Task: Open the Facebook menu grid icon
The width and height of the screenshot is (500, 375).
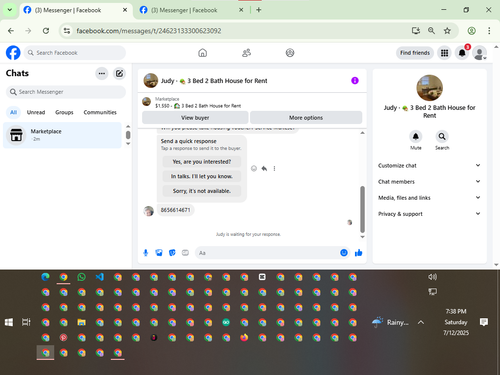Action: tap(444, 53)
